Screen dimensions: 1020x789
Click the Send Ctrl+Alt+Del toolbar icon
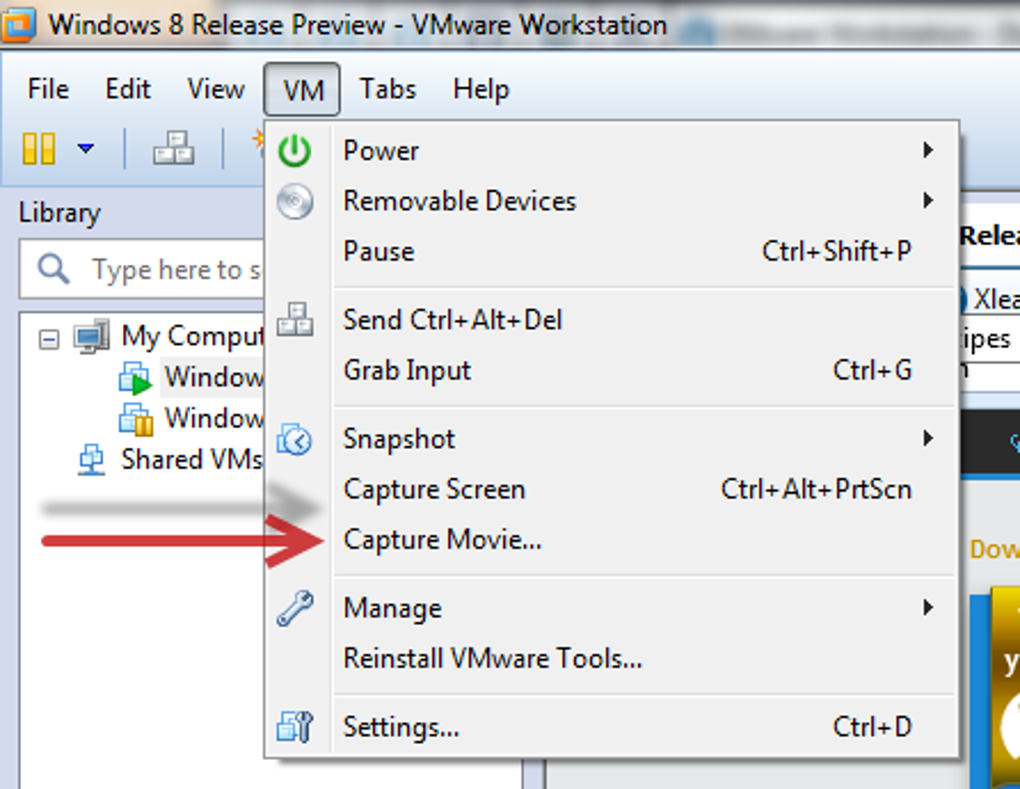[x=173, y=150]
